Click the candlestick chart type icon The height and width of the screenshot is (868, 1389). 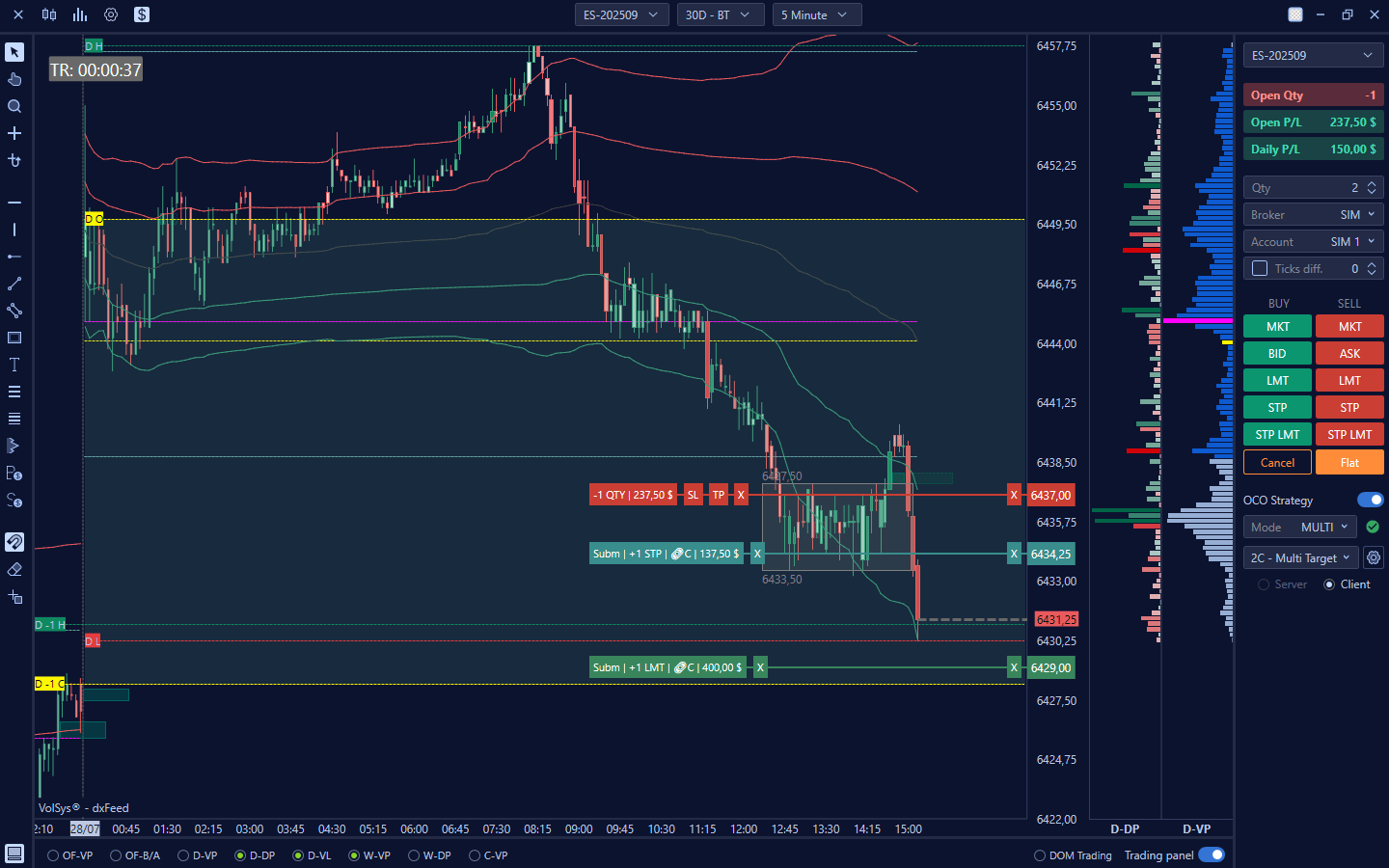tap(49, 14)
